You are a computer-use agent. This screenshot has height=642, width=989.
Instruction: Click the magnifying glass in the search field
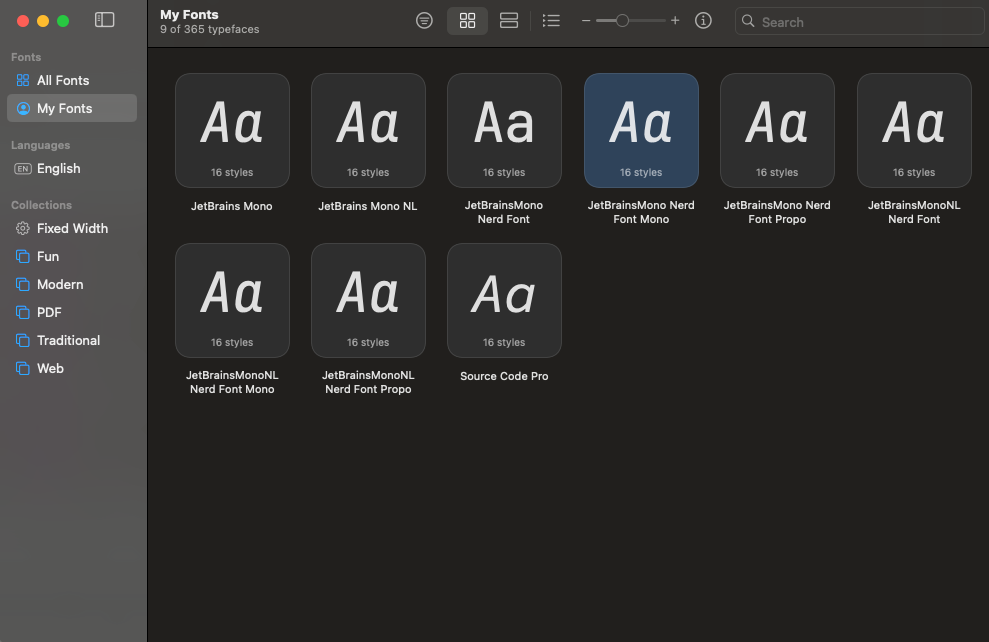[748, 21]
